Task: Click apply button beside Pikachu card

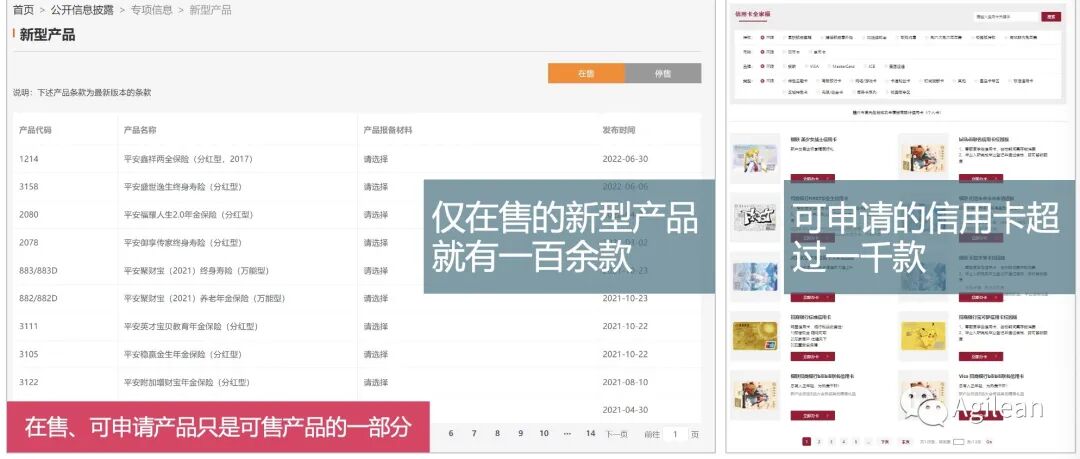Action: (981, 356)
